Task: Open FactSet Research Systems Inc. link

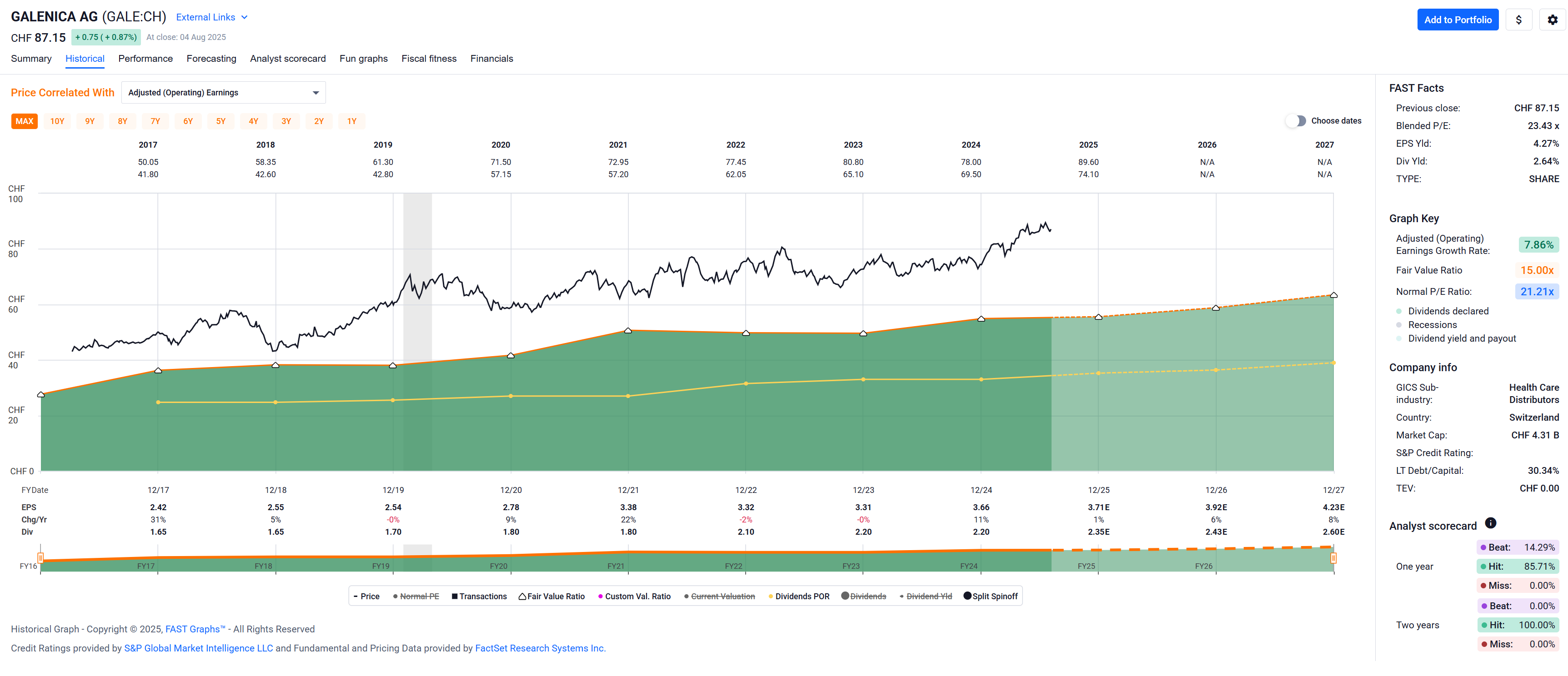Action: pos(540,648)
